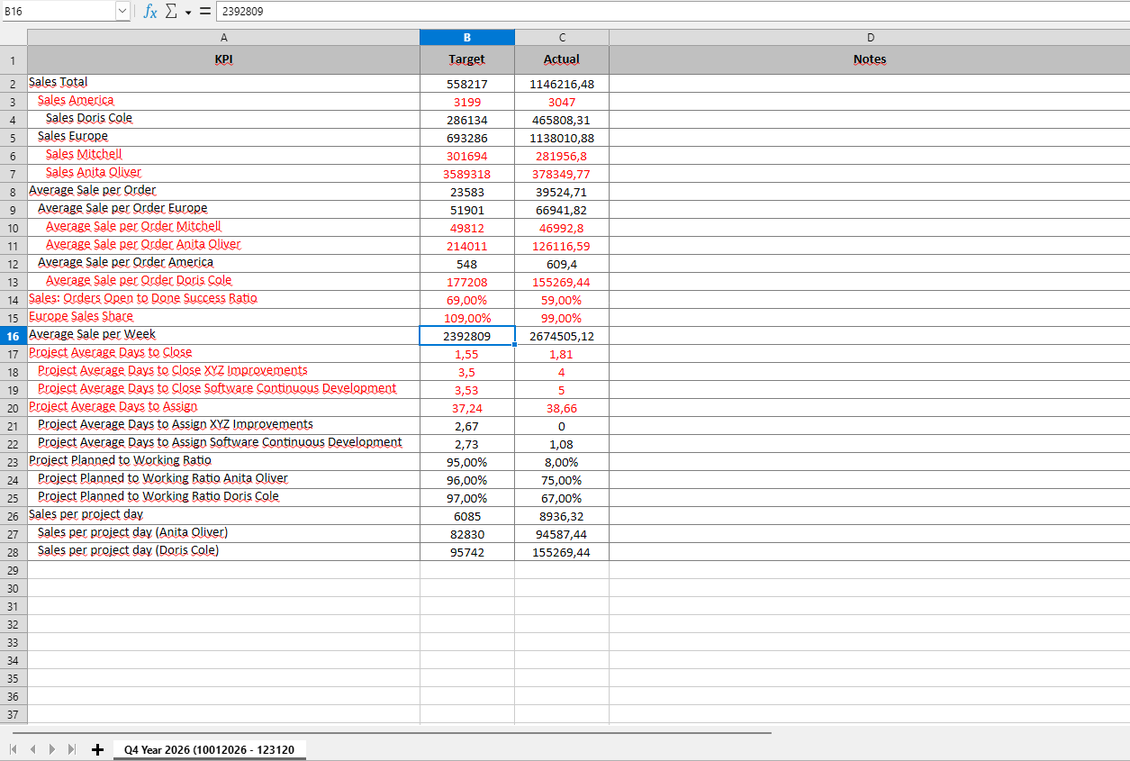Select the Sales Doris Cole cell

223,120
